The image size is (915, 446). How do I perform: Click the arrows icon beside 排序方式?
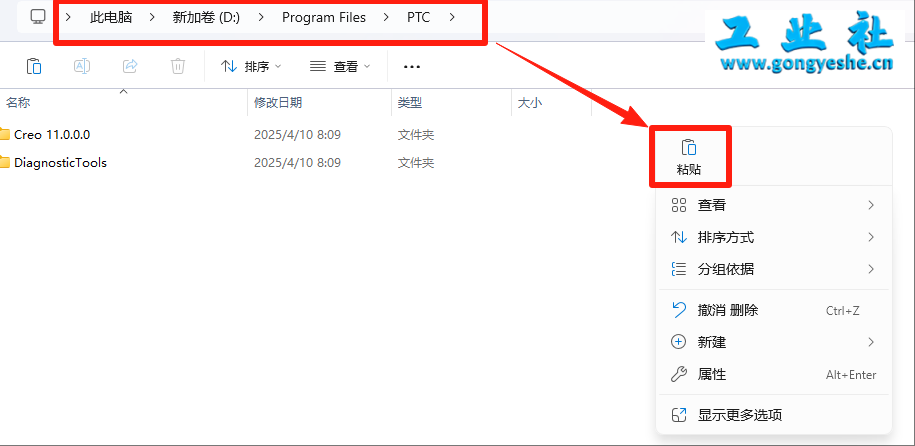(x=678, y=238)
